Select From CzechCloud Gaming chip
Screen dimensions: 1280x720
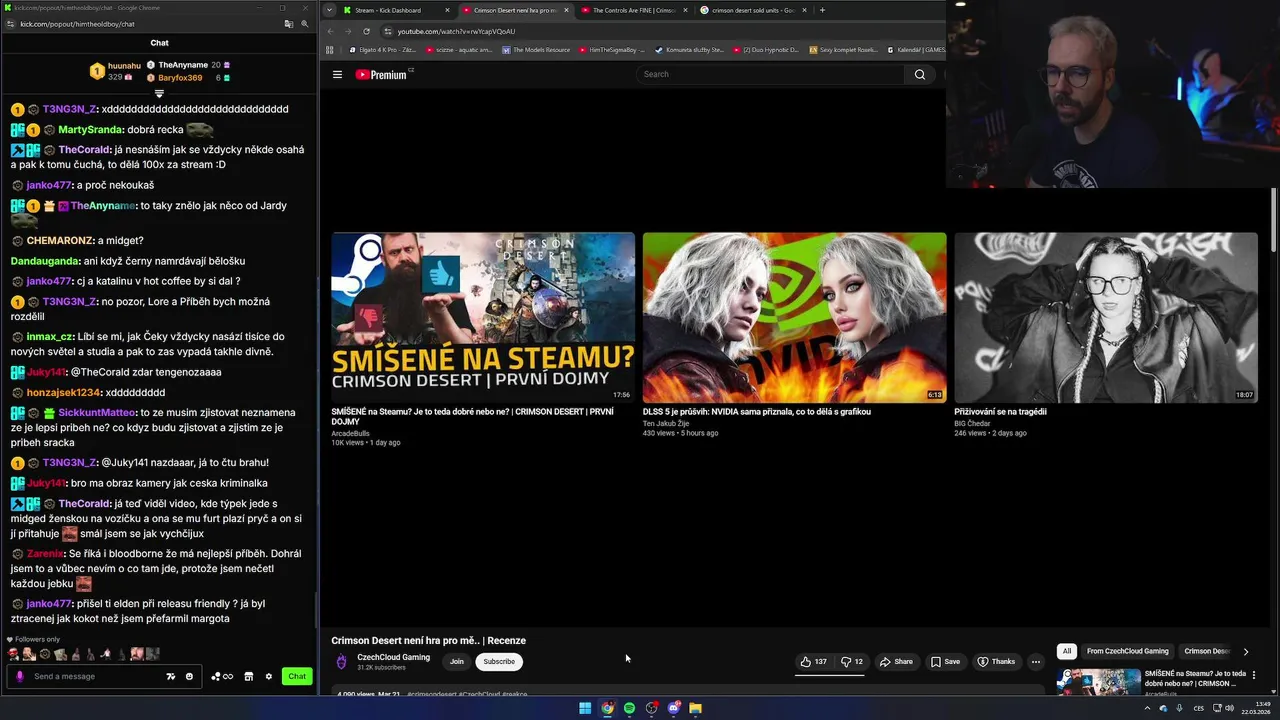1127,651
